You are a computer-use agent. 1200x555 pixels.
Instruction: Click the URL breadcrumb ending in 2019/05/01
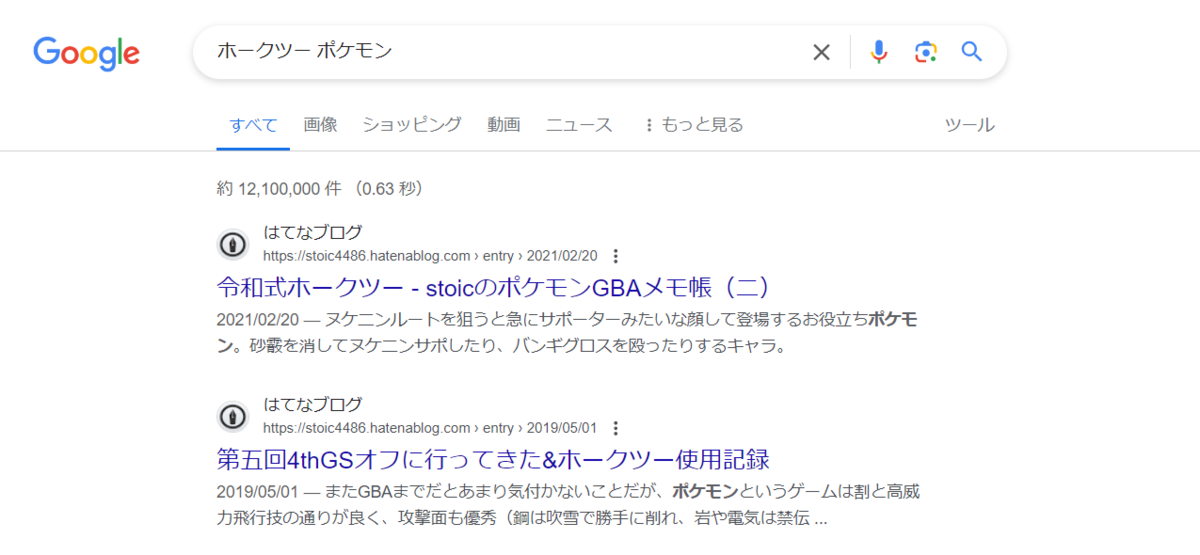[x=430, y=429]
